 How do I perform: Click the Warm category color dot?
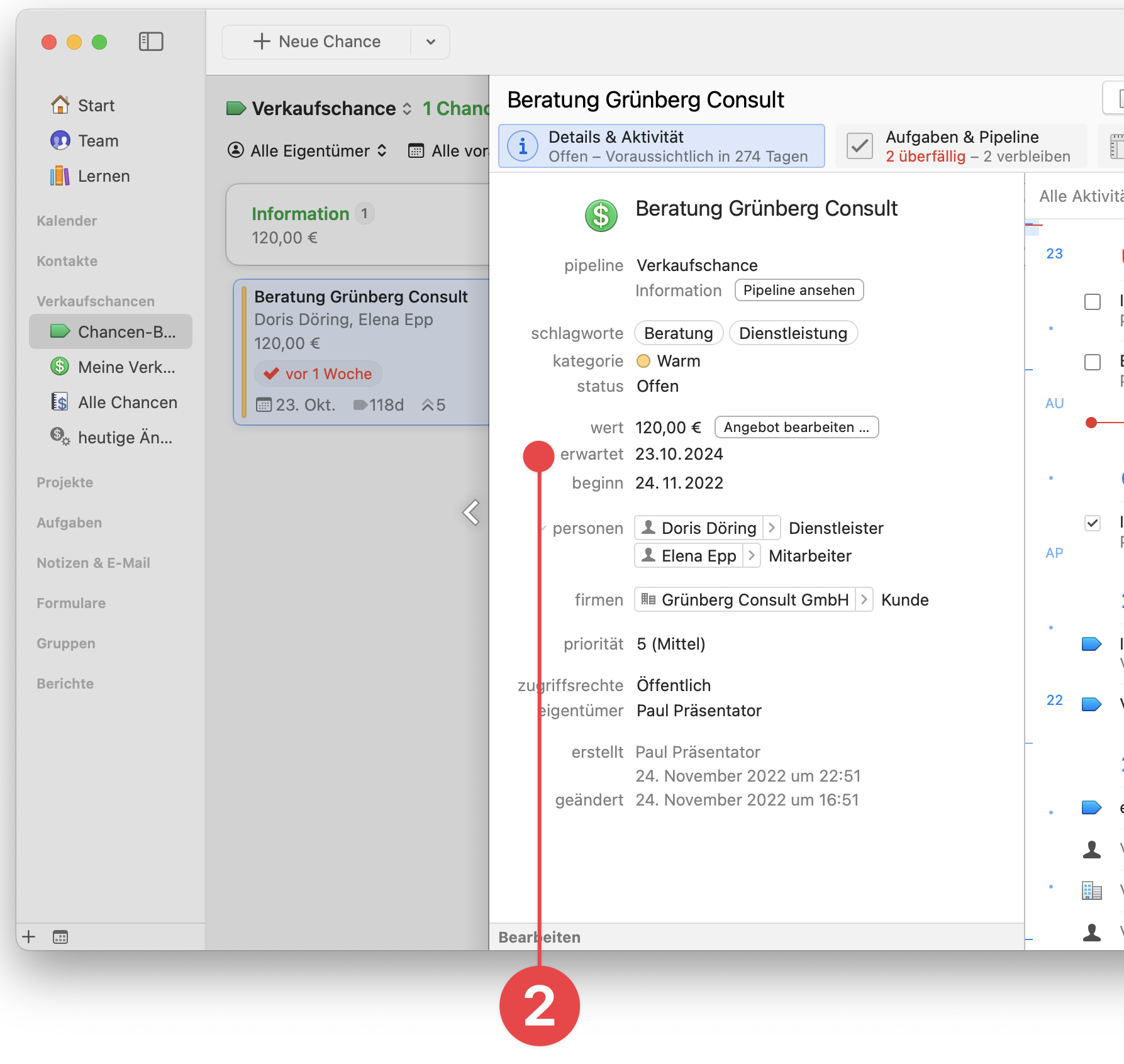[x=643, y=361]
